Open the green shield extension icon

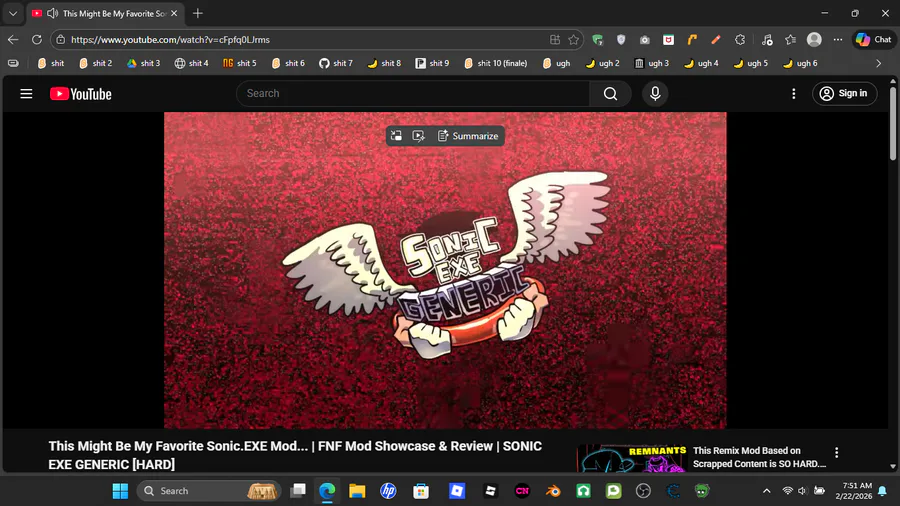point(598,40)
